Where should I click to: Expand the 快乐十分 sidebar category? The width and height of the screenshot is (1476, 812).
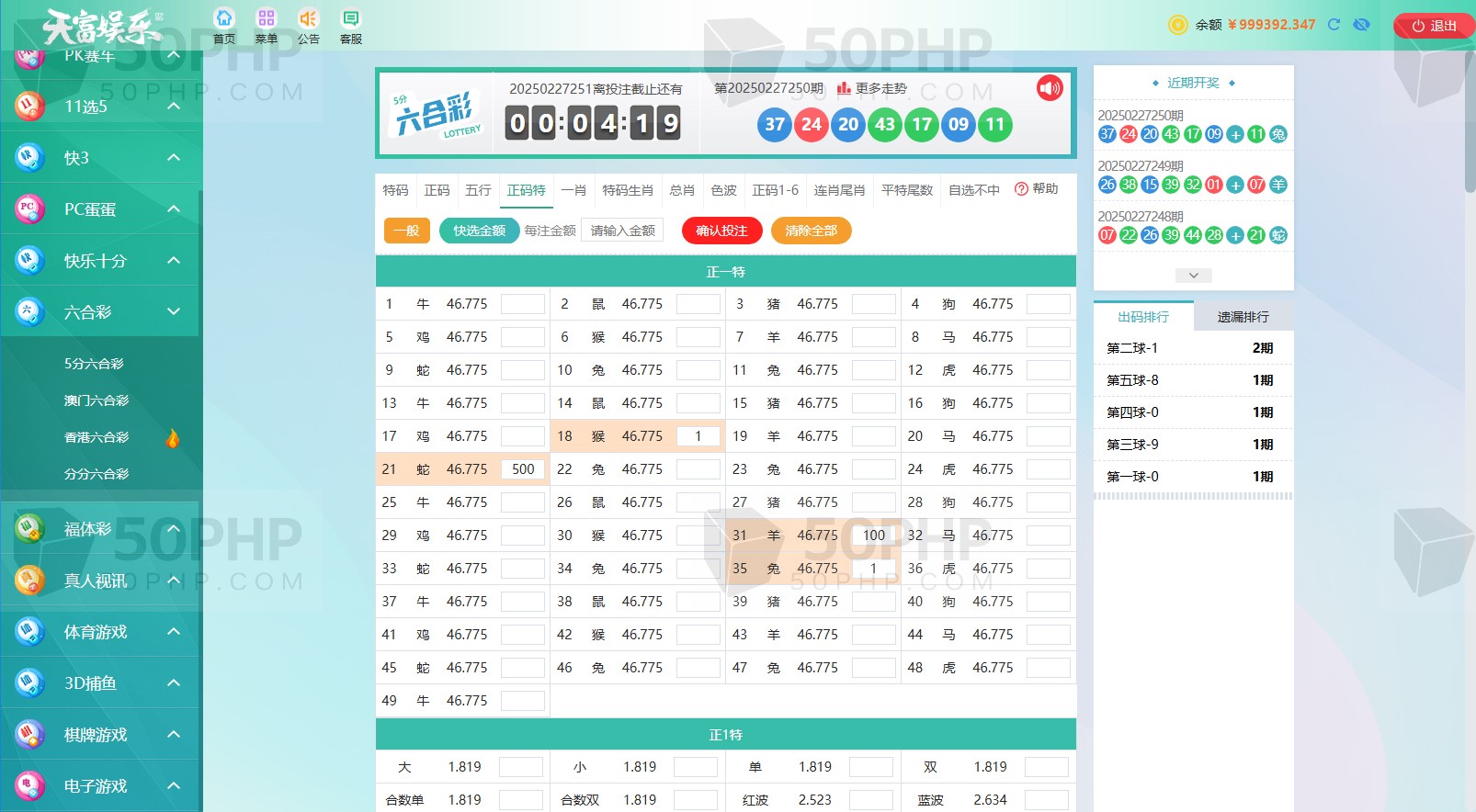coord(174,261)
